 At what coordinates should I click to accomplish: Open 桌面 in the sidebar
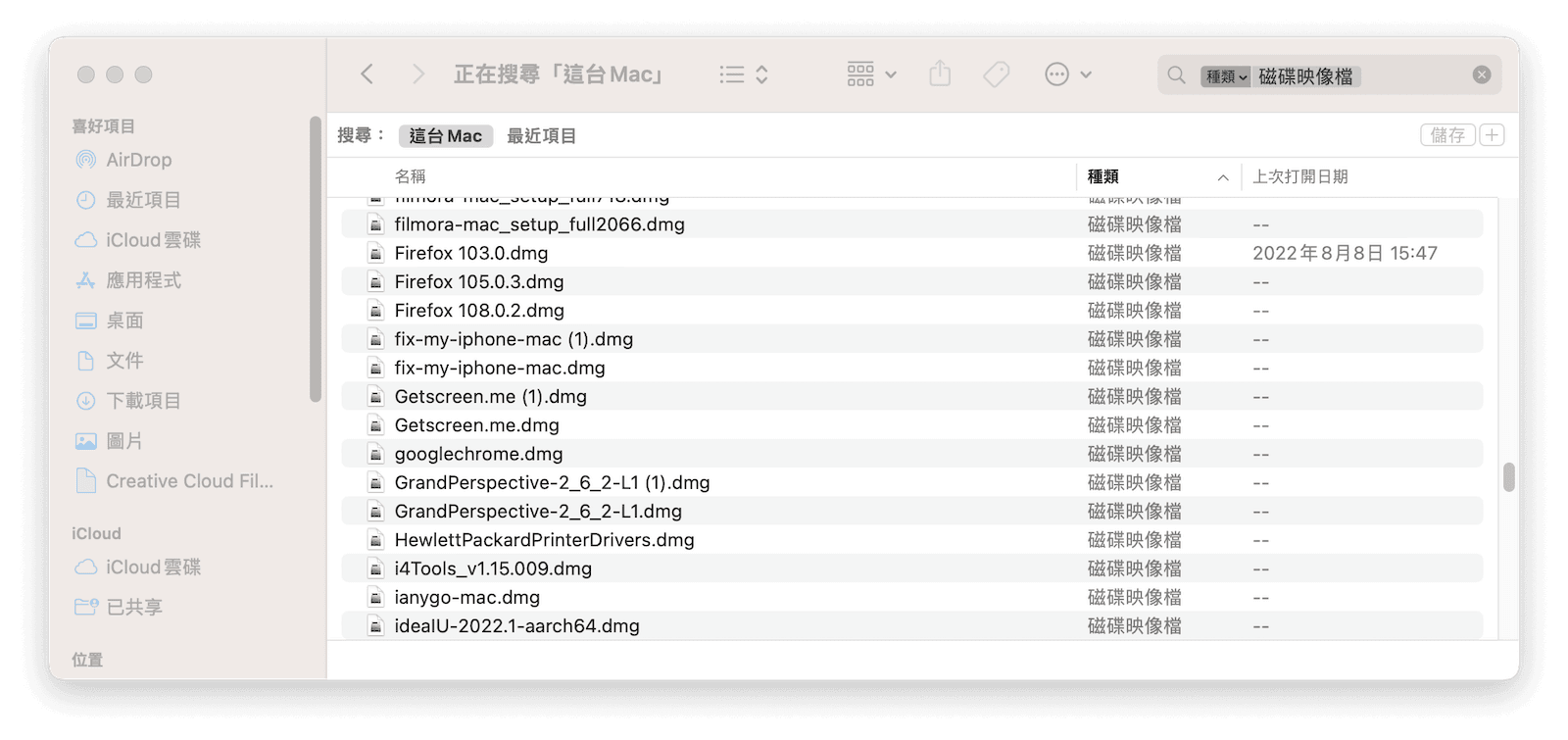pyautogui.click(x=124, y=321)
